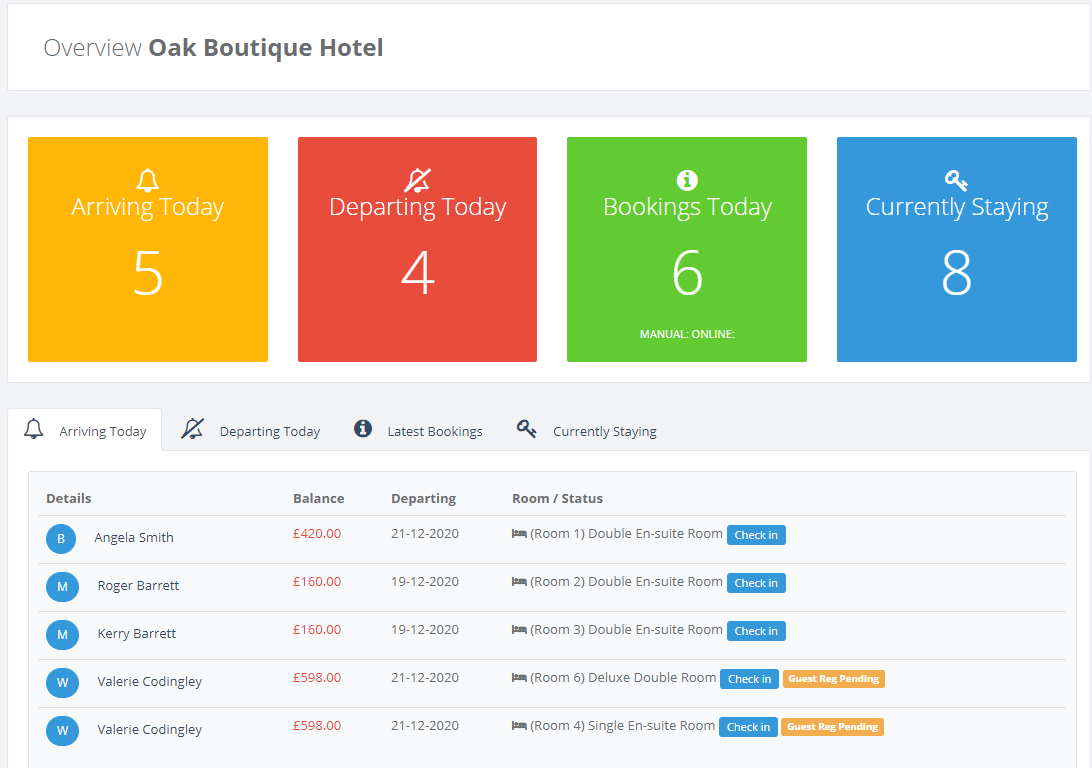This screenshot has width=1092, height=768.
Task: Click the 'W' avatar beside Valerie Codingley
Action: coord(61,682)
